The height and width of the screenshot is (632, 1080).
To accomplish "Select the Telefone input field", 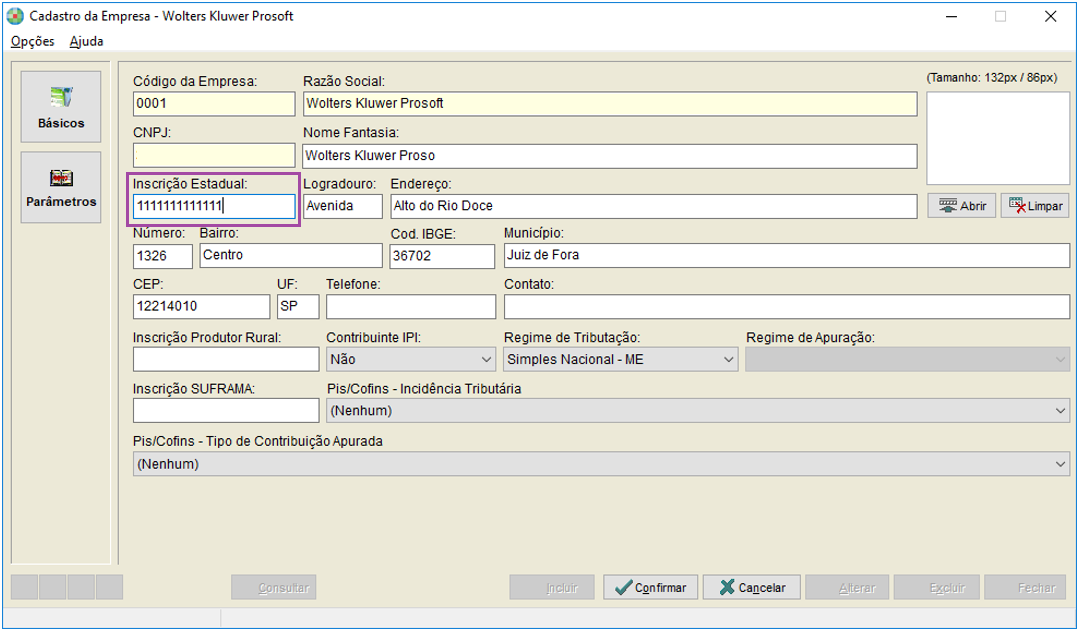I will [x=410, y=306].
